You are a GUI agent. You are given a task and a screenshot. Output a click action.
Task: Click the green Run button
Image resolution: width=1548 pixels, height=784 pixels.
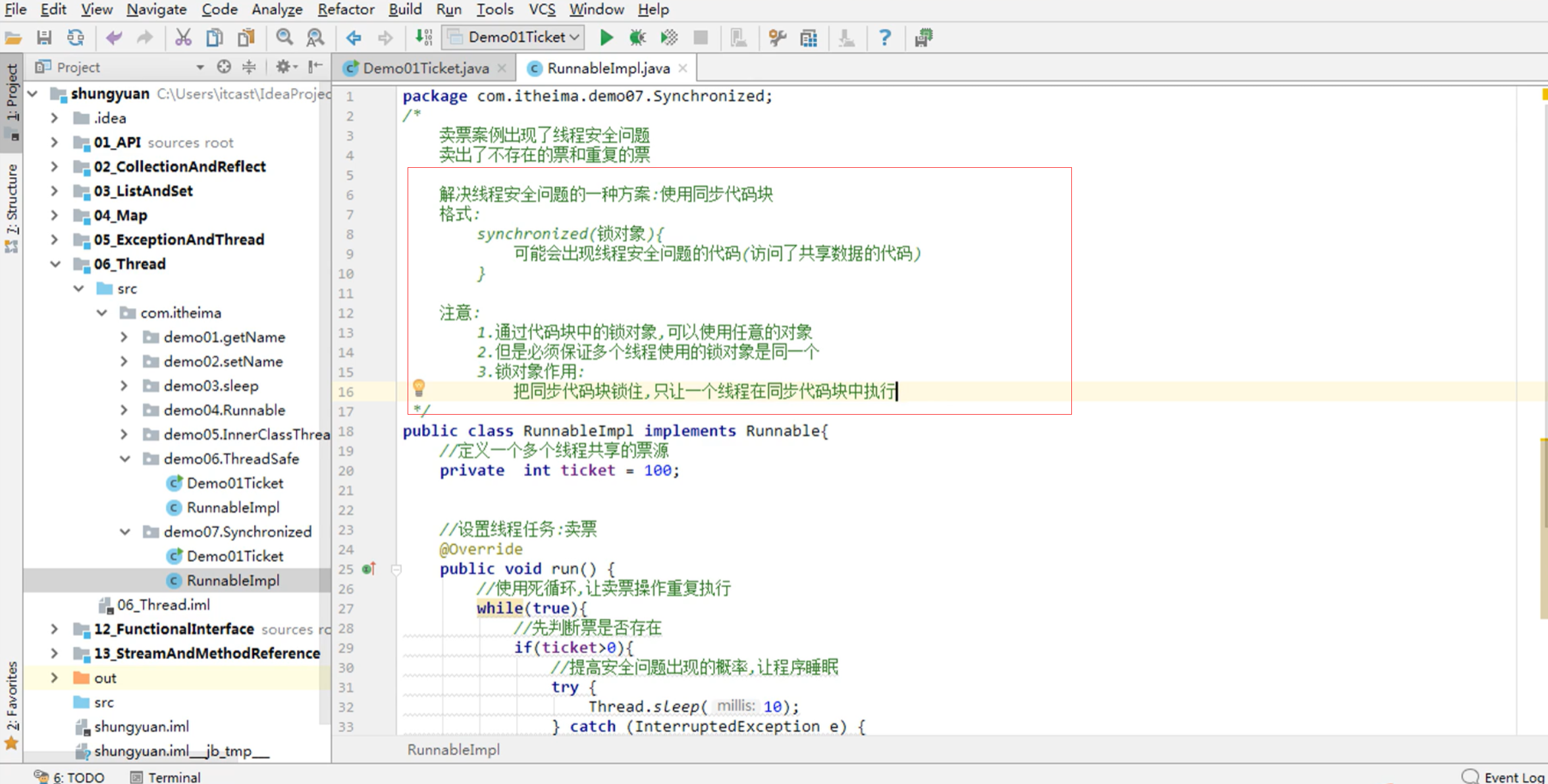pyautogui.click(x=606, y=38)
